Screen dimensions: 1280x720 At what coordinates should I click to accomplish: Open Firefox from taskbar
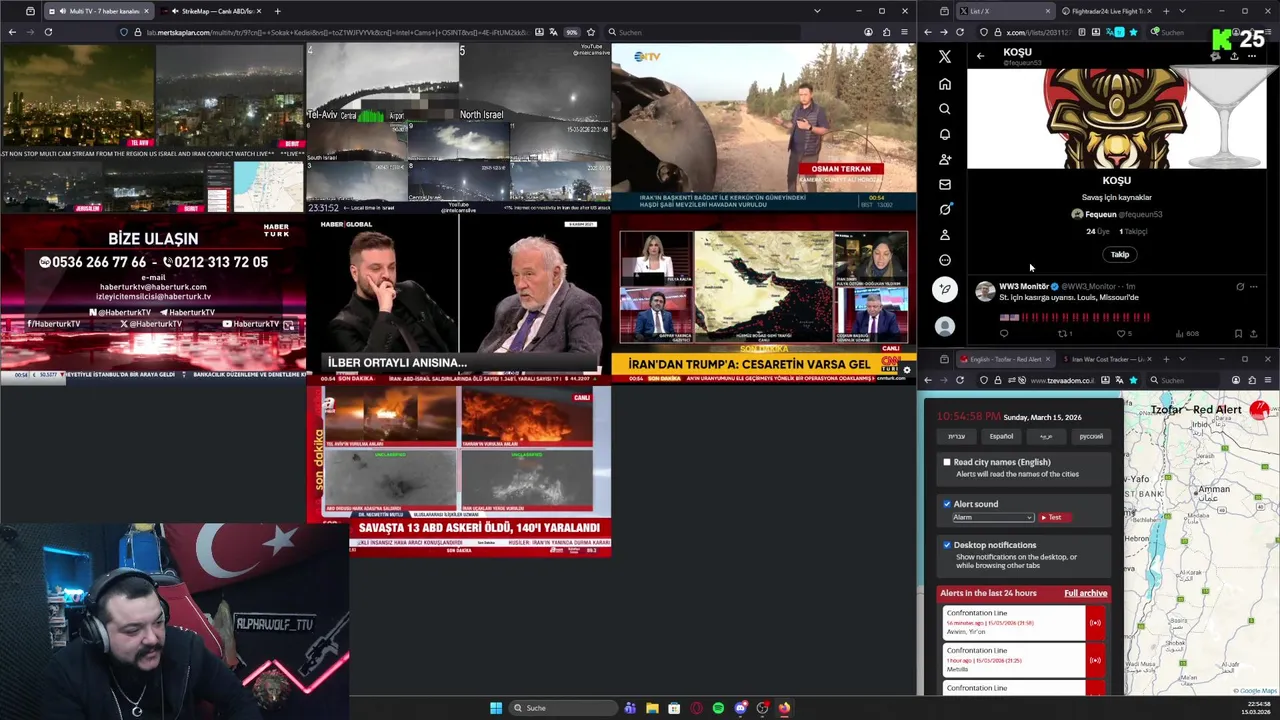pos(784,708)
